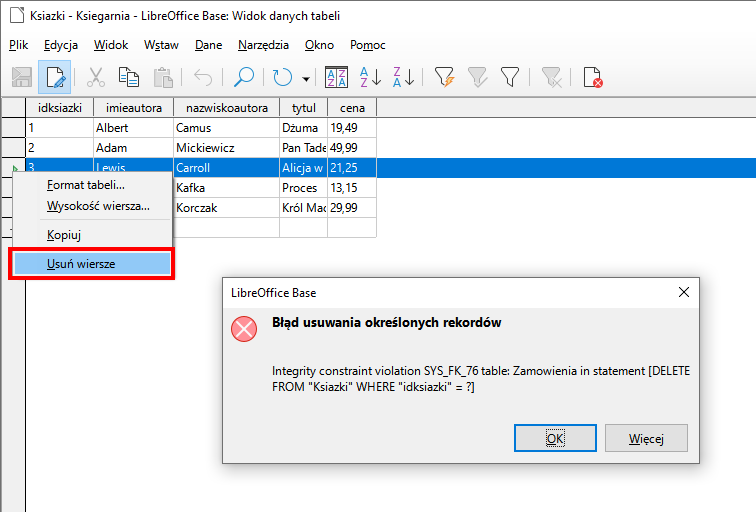Close the LibreOffice Base error dialog

[684, 292]
